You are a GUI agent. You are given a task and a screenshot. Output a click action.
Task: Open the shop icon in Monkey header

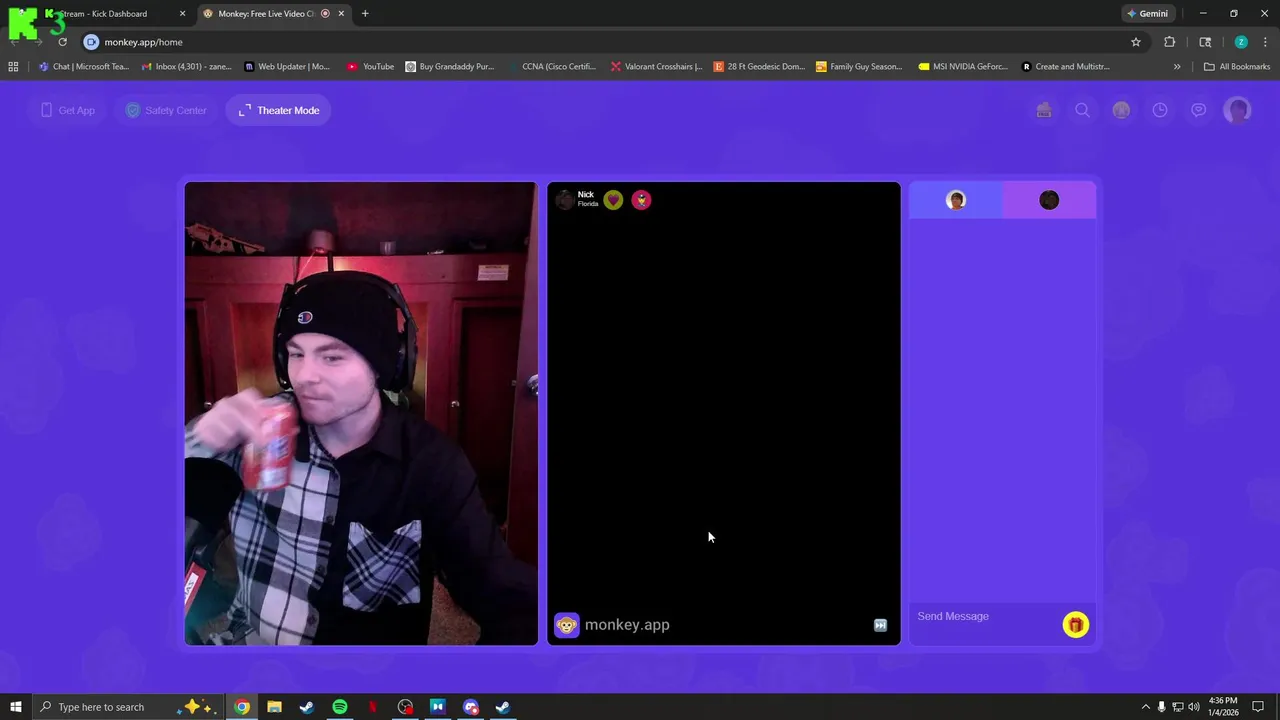[1044, 110]
